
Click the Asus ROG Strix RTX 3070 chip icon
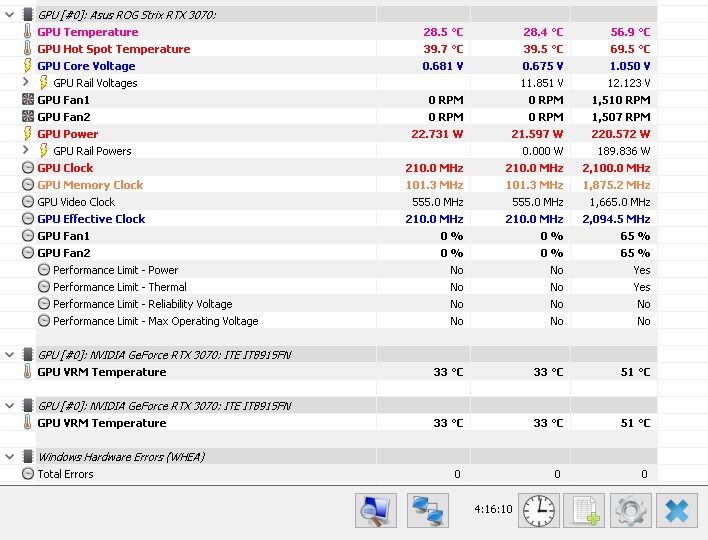pos(28,14)
